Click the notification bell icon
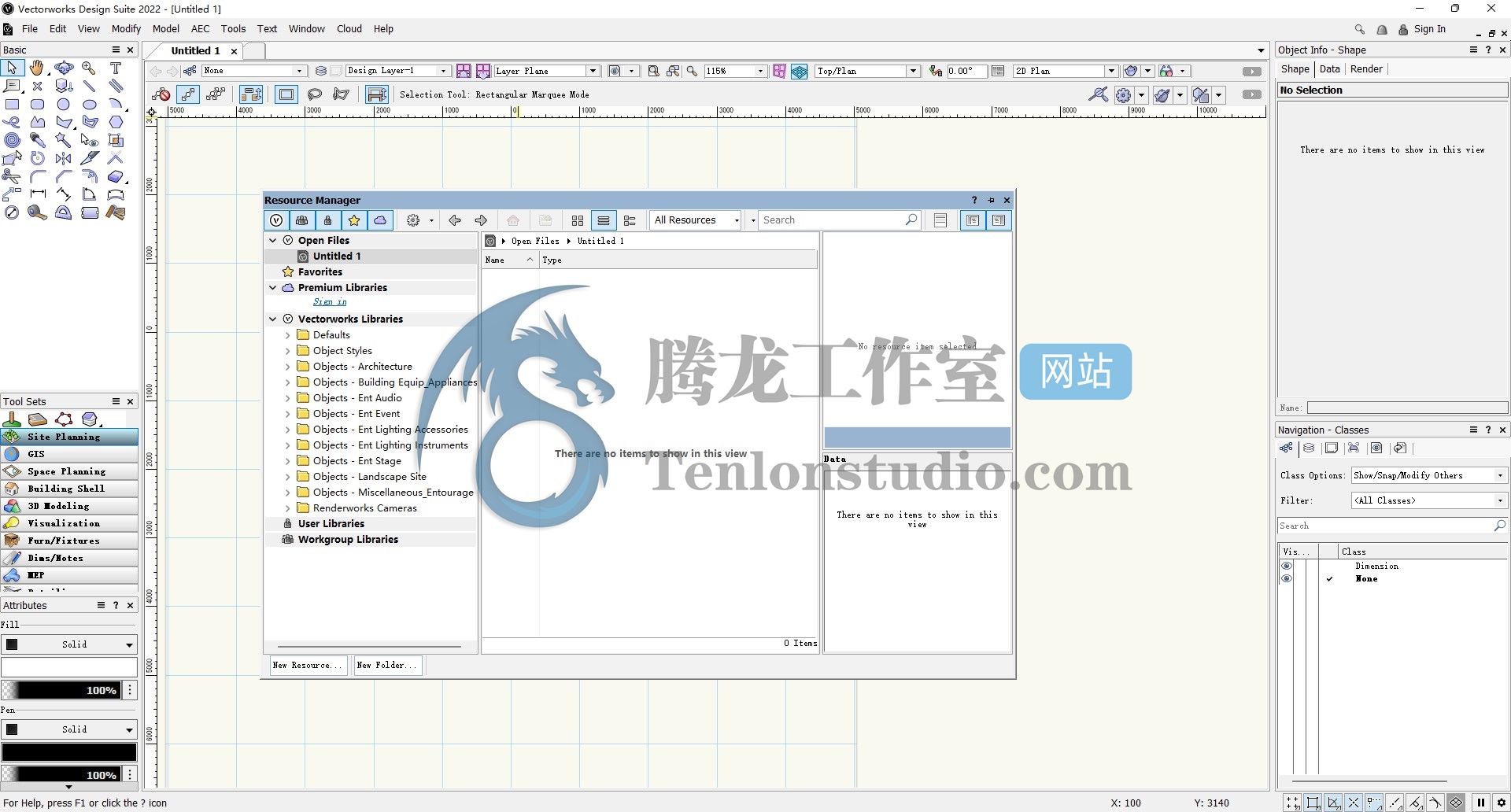 (x=1382, y=29)
